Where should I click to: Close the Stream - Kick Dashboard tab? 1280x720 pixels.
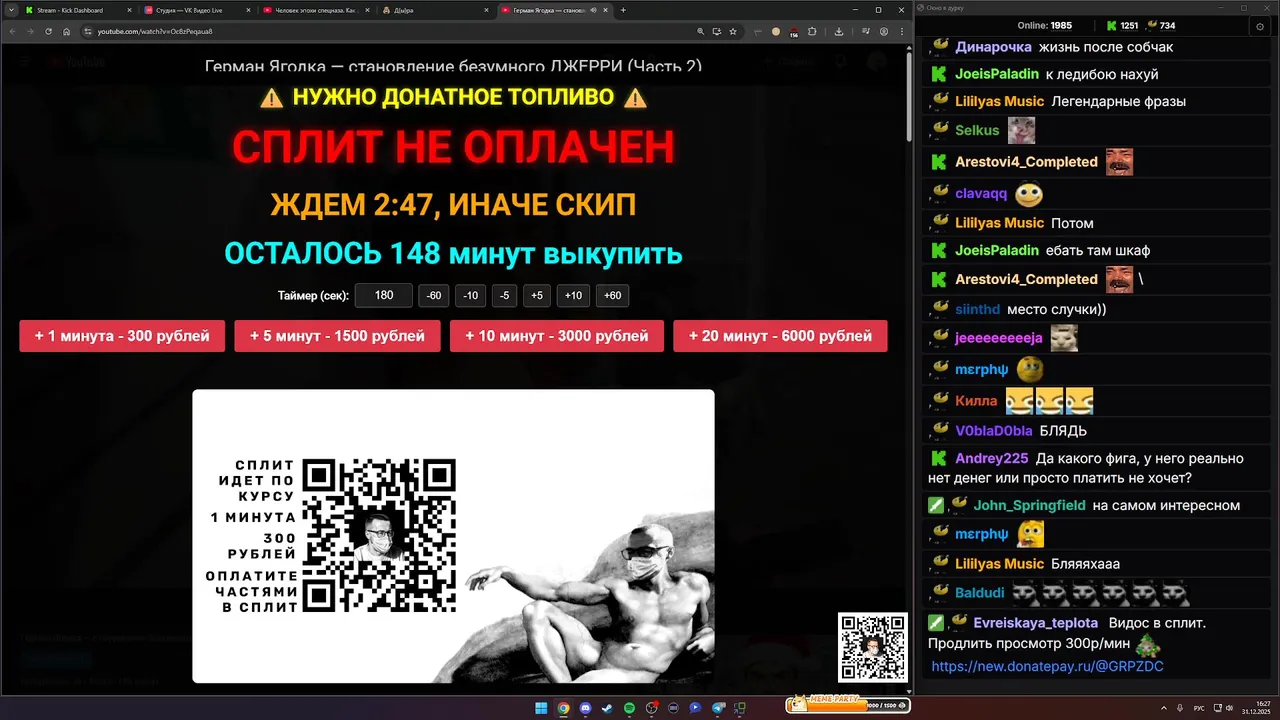point(129,10)
